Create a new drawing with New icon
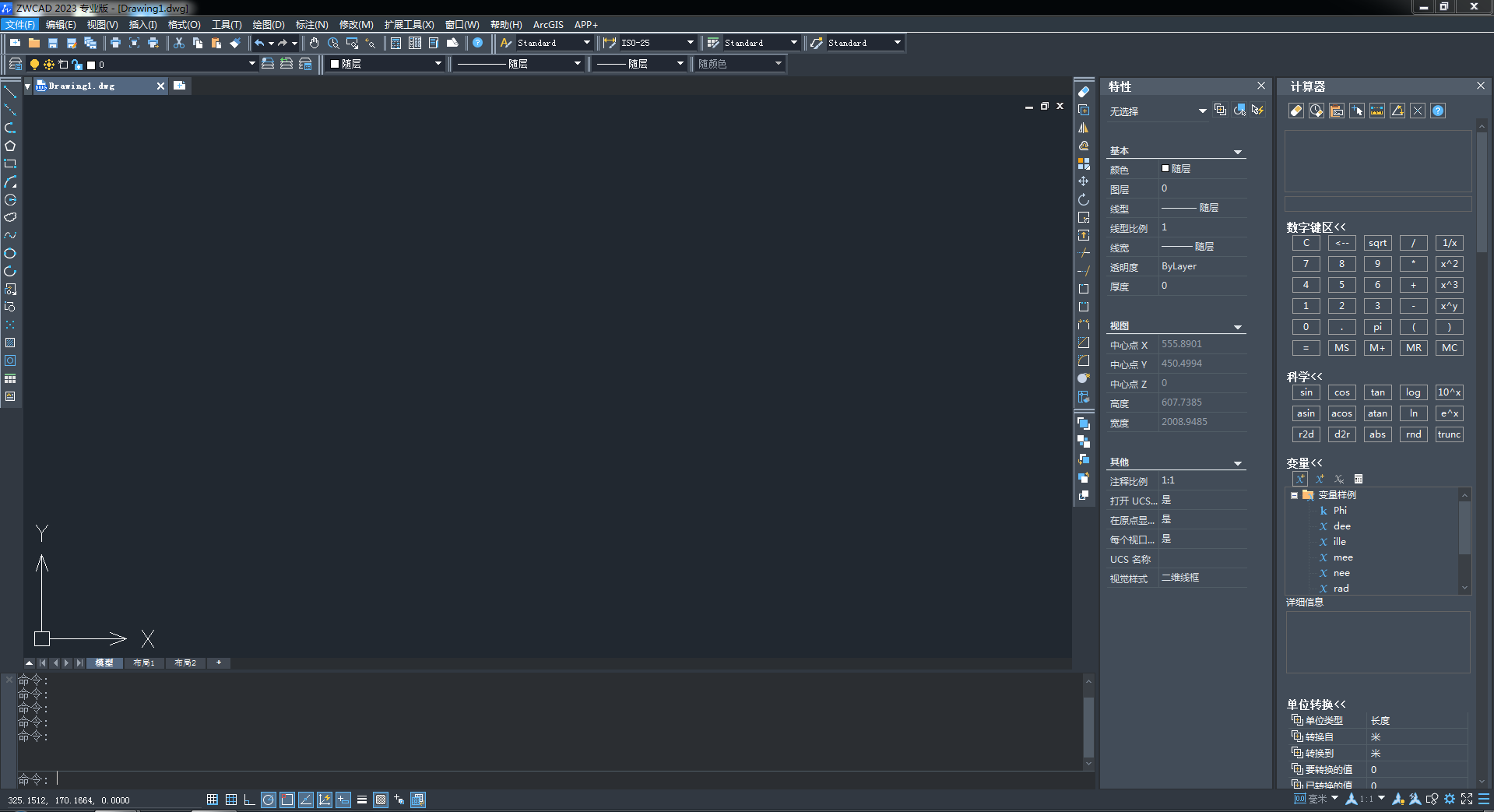 (15, 43)
